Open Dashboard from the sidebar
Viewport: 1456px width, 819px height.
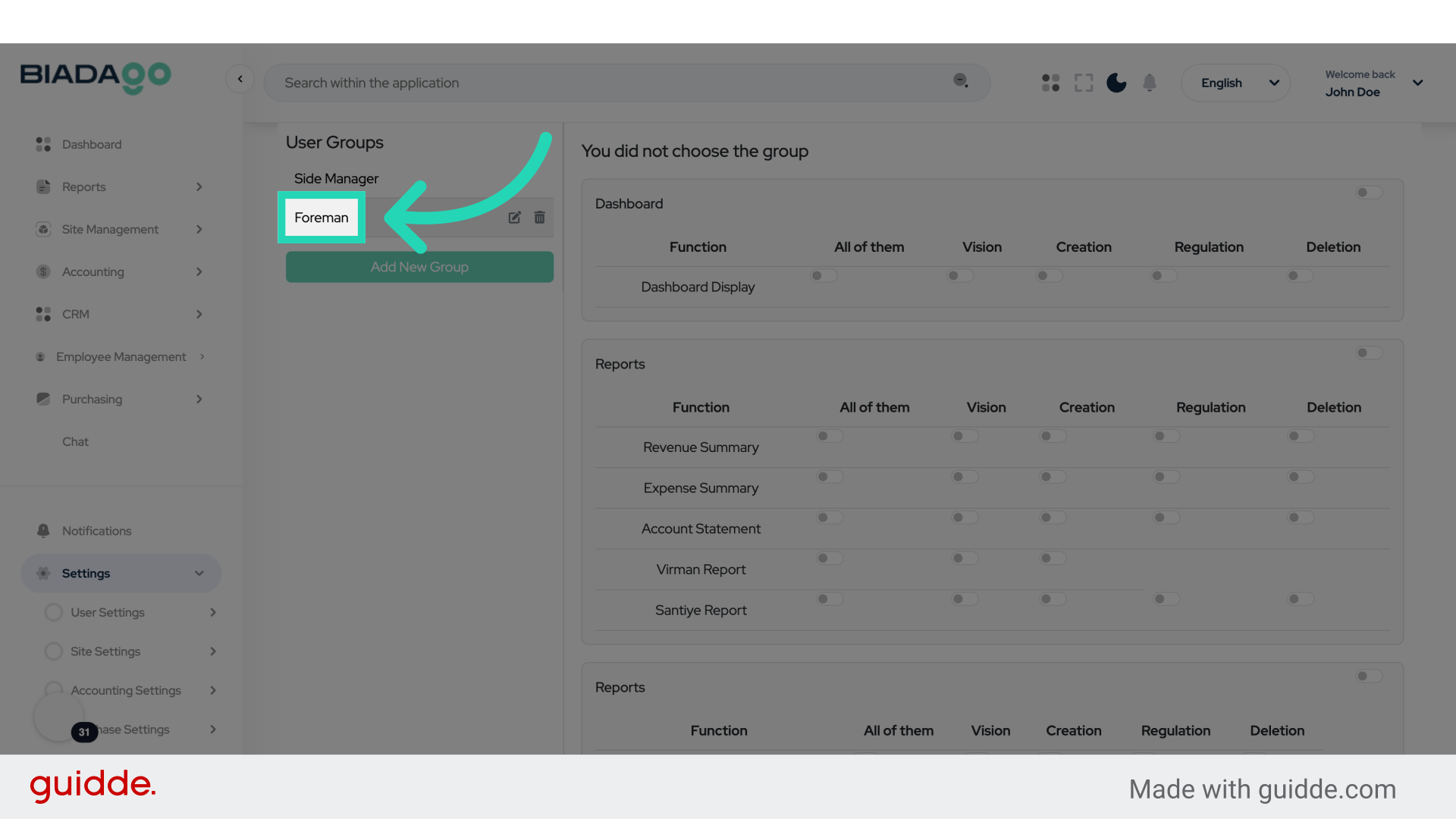(x=92, y=144)
